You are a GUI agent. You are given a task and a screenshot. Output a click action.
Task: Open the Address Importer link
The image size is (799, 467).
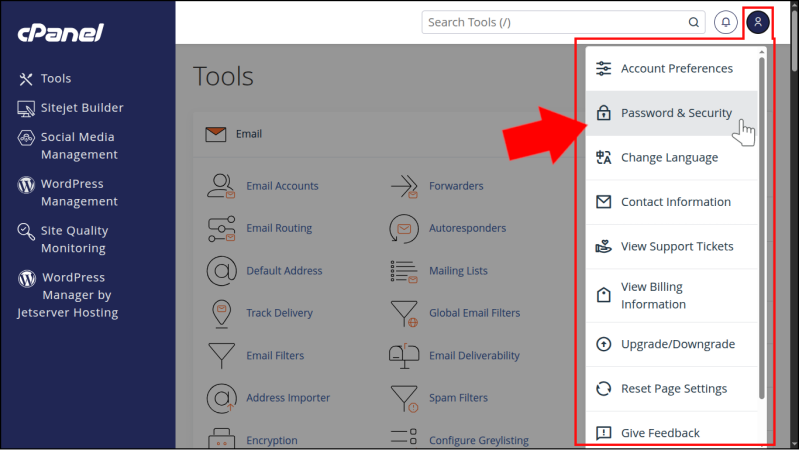click(x=288, y=398)
